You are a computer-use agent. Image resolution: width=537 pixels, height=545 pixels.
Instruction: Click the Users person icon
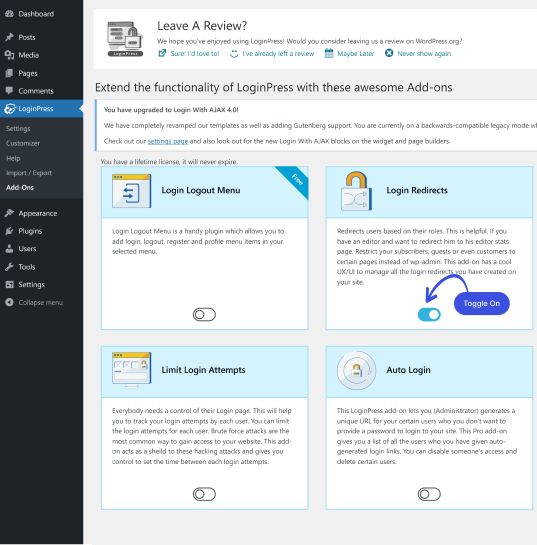[9, 249]
